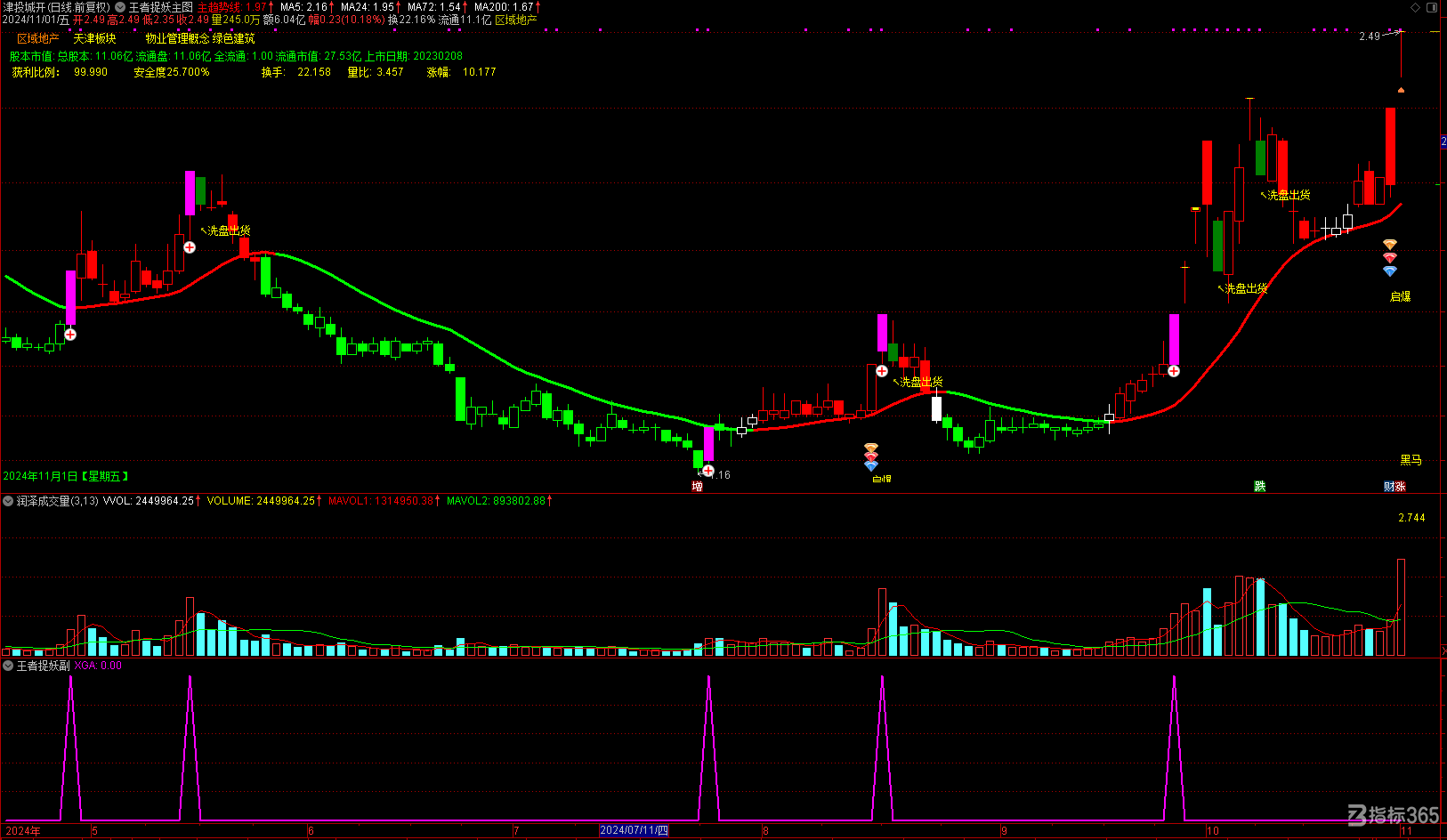Click the MAVOL1: 1314950.38 readout
Viewport: 1447px width, 840px height.
click(x=381, y=501)
